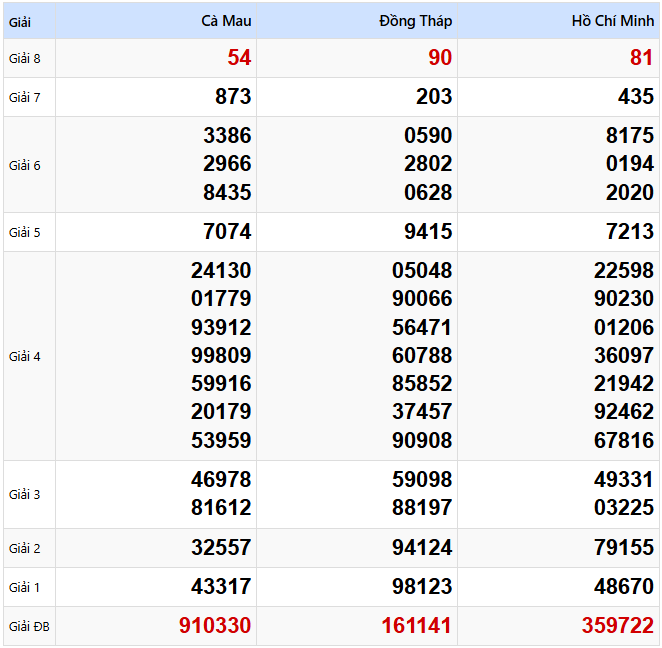The height and width of the screenshot is (648, 662).
Task: Click Hồ Chí Minh special prize 359722
Action: 617,626
